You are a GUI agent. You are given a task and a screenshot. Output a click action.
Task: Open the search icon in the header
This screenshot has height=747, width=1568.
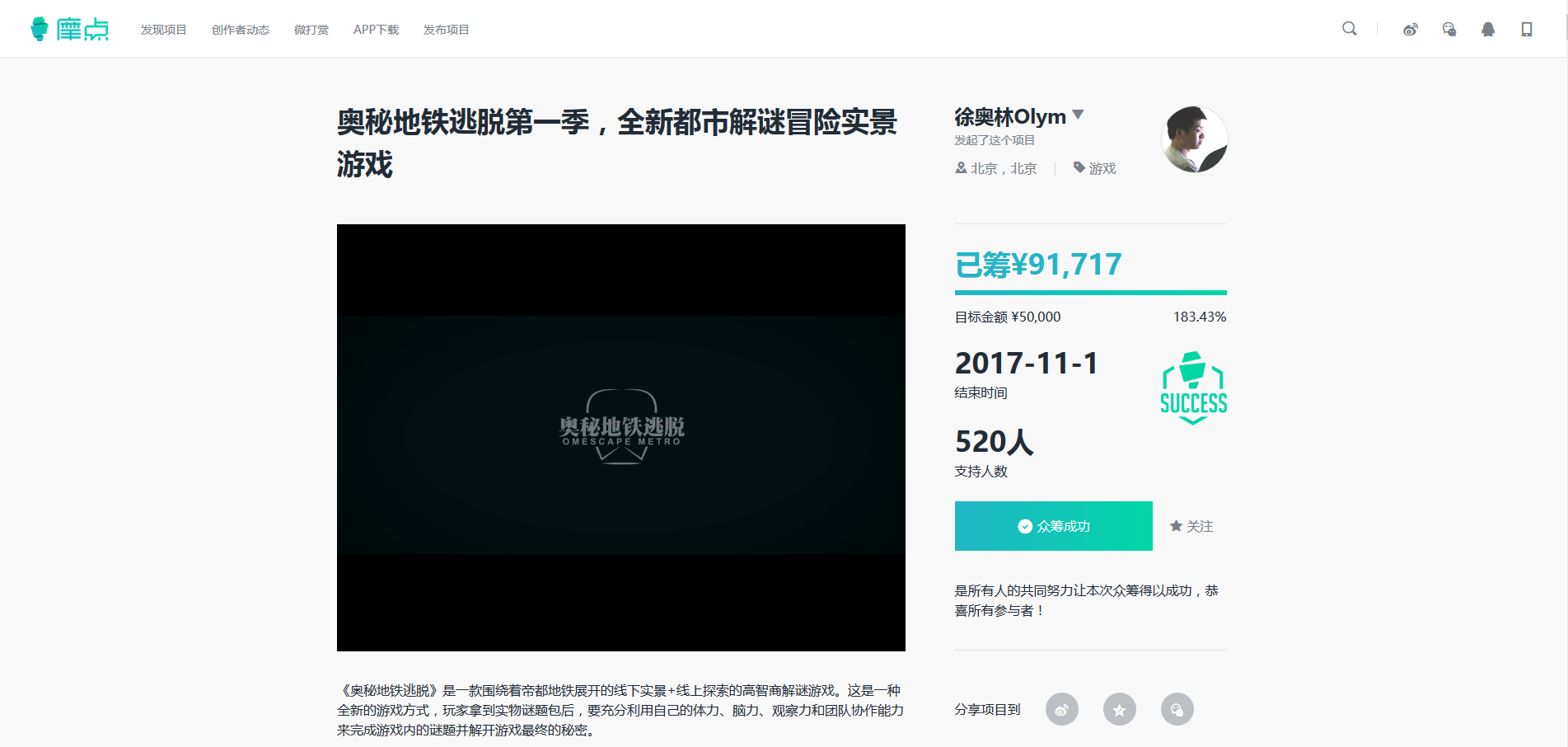pyautogui.click(x=1350, y=28)
